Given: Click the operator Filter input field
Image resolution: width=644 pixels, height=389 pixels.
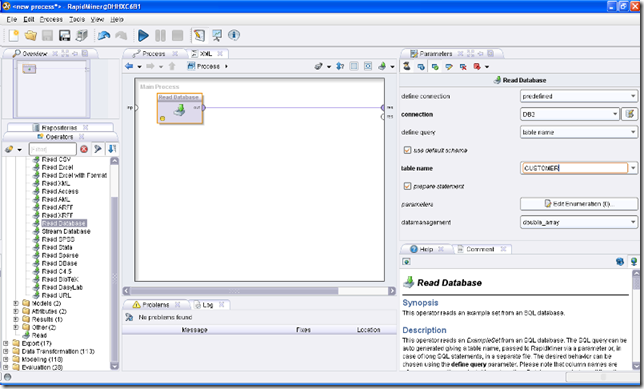Looking at the screenshot, I should coord(53,149).
